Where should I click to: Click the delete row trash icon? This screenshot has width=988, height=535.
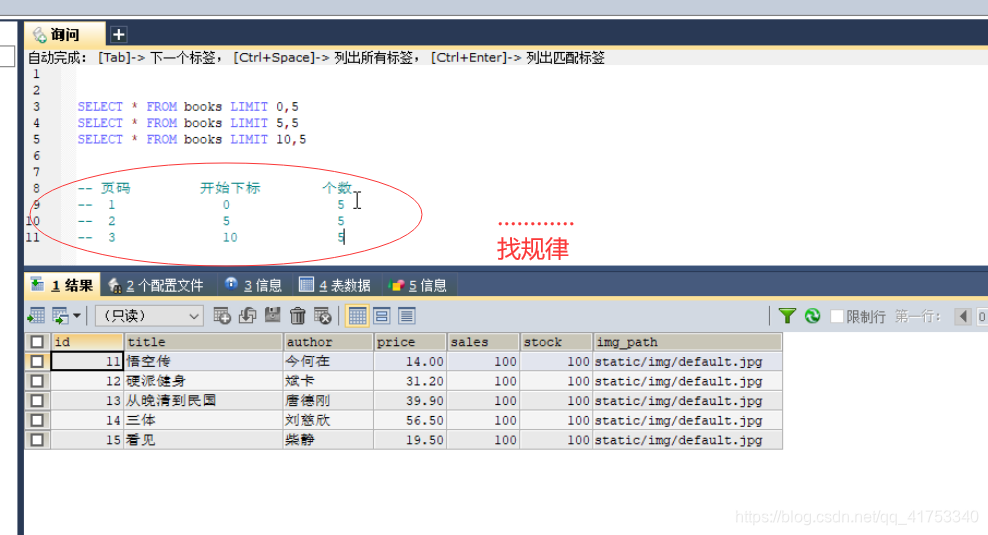coord(297,316)
